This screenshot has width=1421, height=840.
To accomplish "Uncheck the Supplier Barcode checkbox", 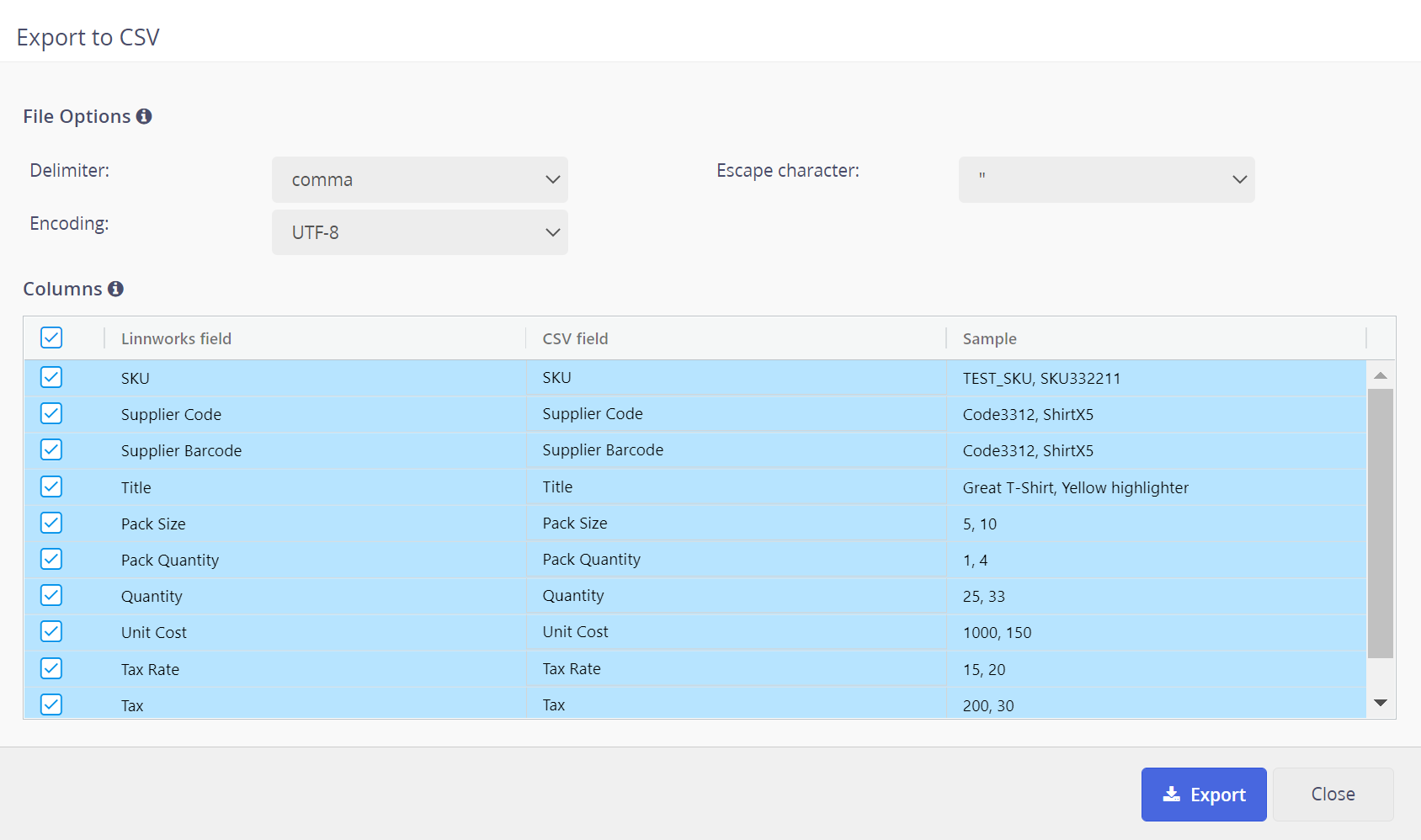I will pyautogui.click(x=51, y=449).
